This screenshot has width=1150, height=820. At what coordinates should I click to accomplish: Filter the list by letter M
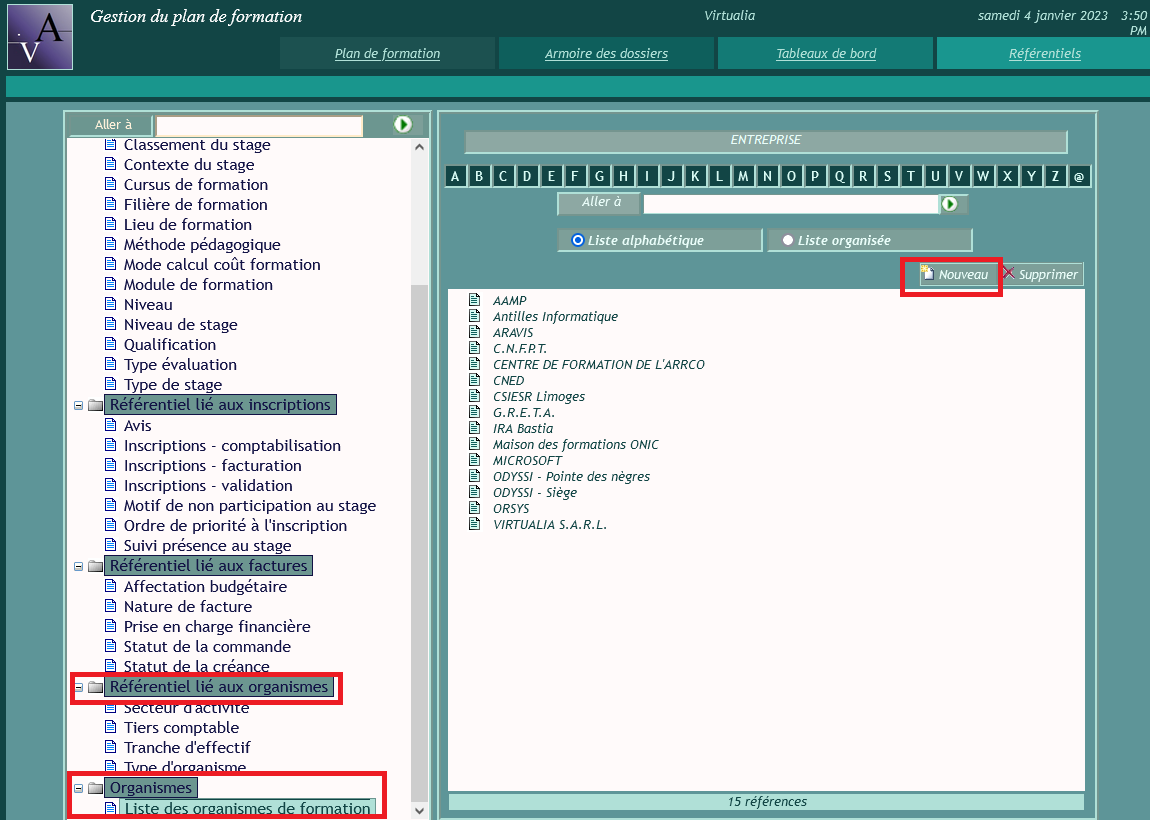(743, 177)
